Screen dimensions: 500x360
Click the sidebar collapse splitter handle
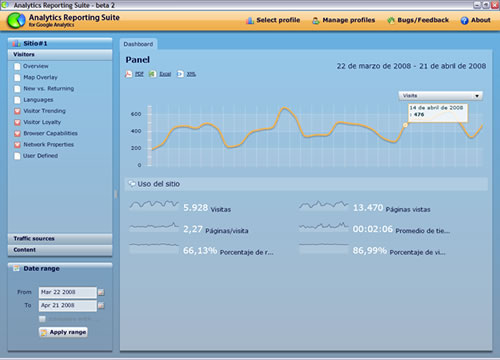coord(116,194)
